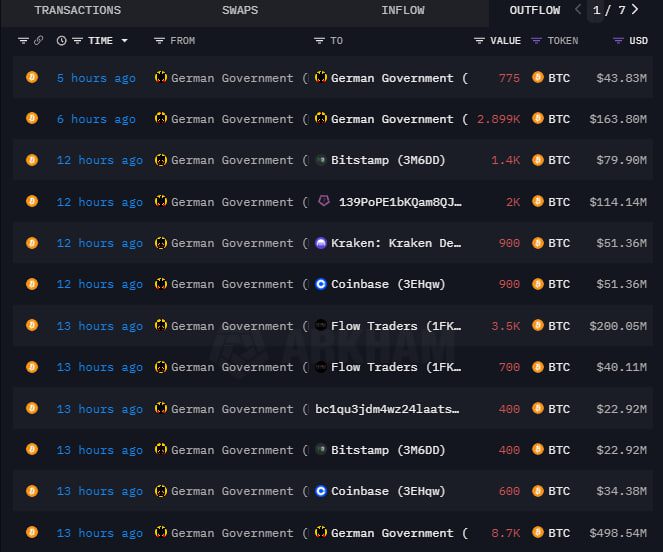The width and height of the screenshot is (663, 552).
Task: Click Flow Traders logo in $40.11M row
Action: pyautogui.click(x=321, y=367)
